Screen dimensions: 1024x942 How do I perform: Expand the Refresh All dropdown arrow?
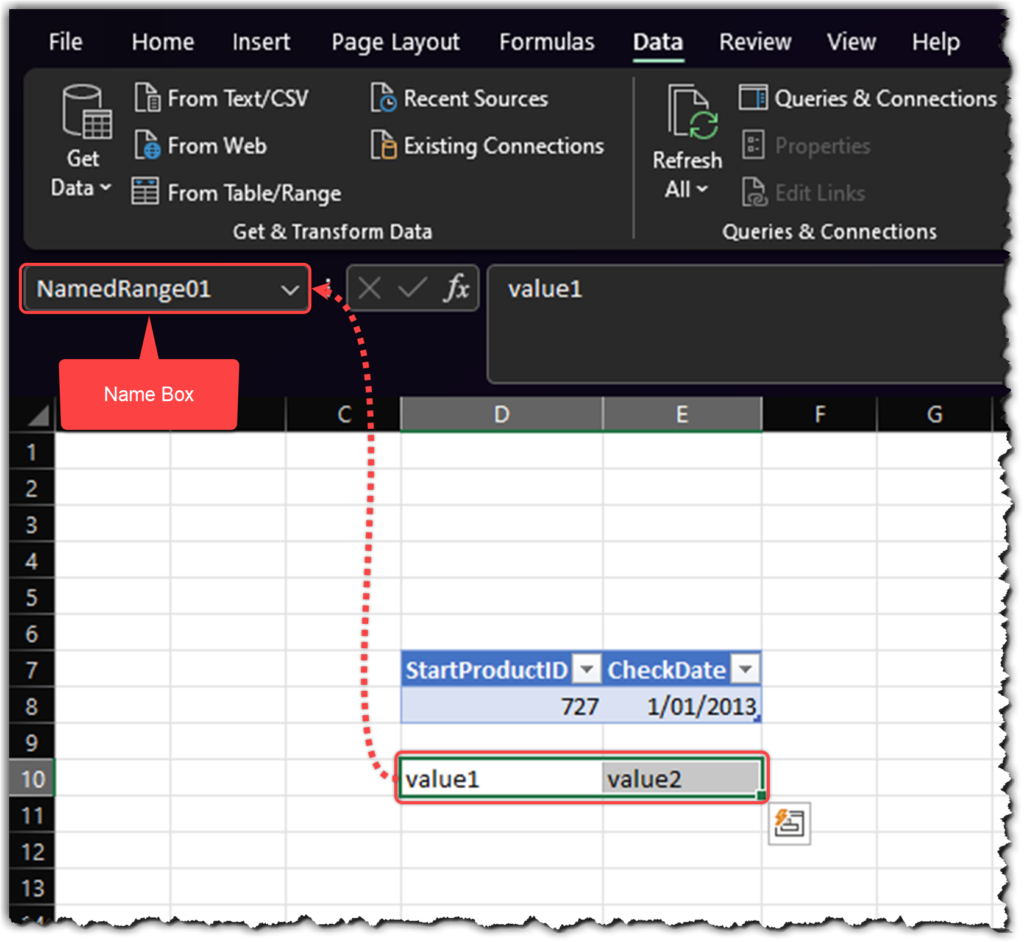point(703,189)
